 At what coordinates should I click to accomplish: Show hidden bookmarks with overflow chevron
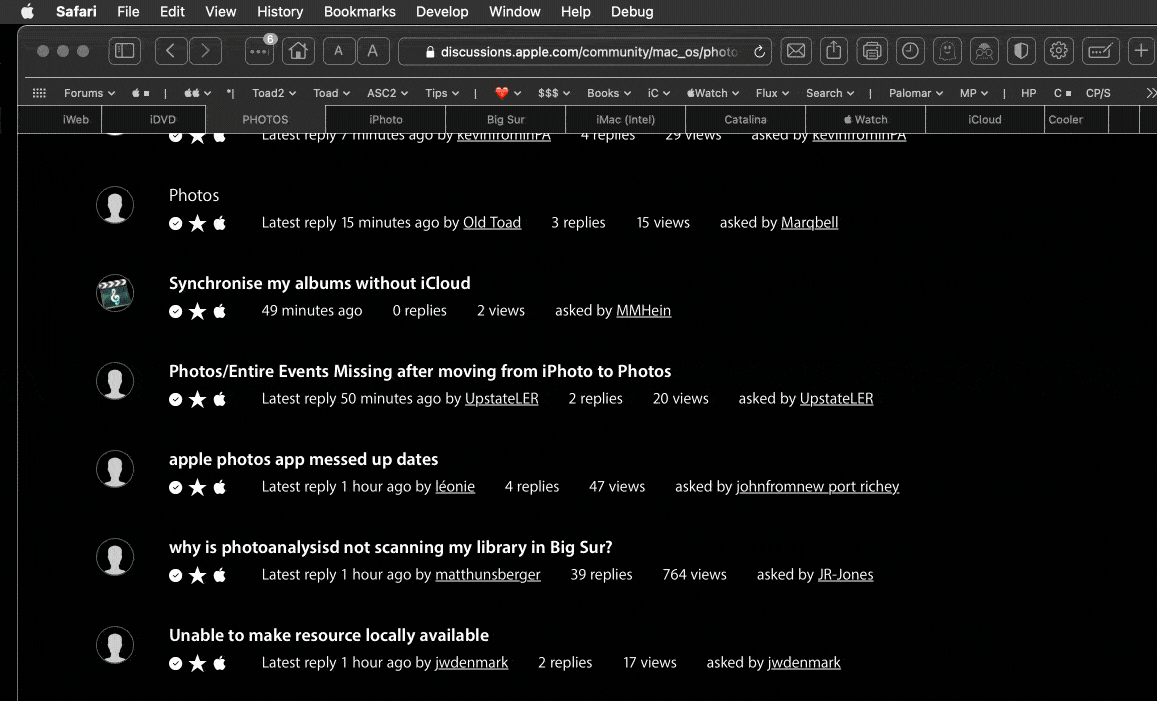1150,93
